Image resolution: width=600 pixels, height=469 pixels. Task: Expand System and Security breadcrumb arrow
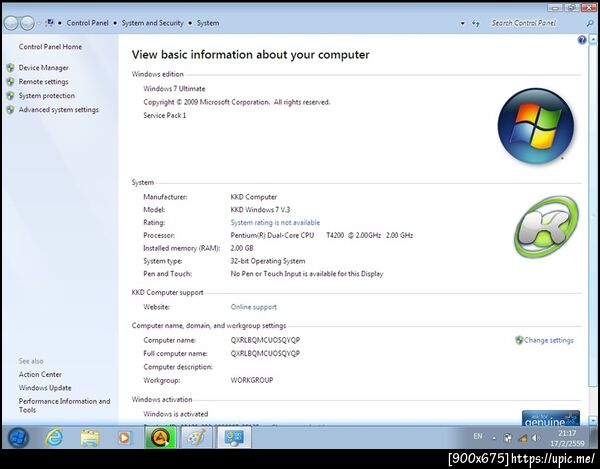coord(190,23)
